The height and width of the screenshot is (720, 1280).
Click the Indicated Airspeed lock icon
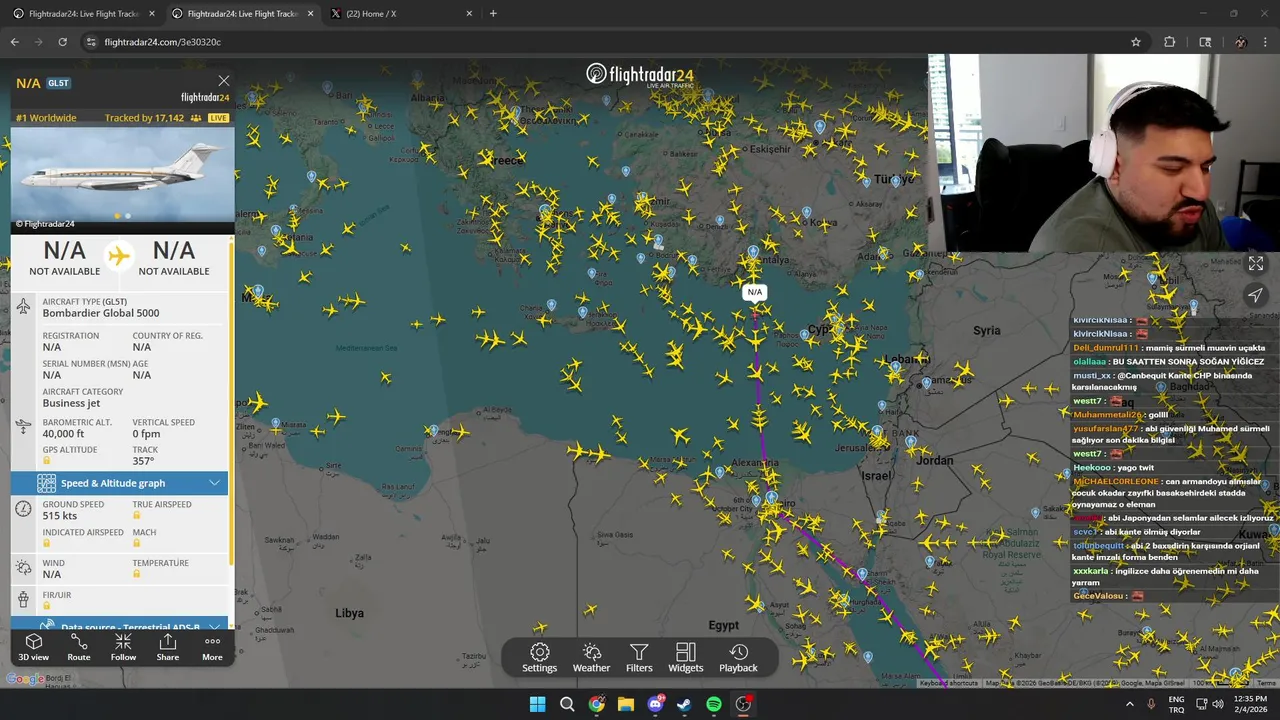tap(47, 544)
